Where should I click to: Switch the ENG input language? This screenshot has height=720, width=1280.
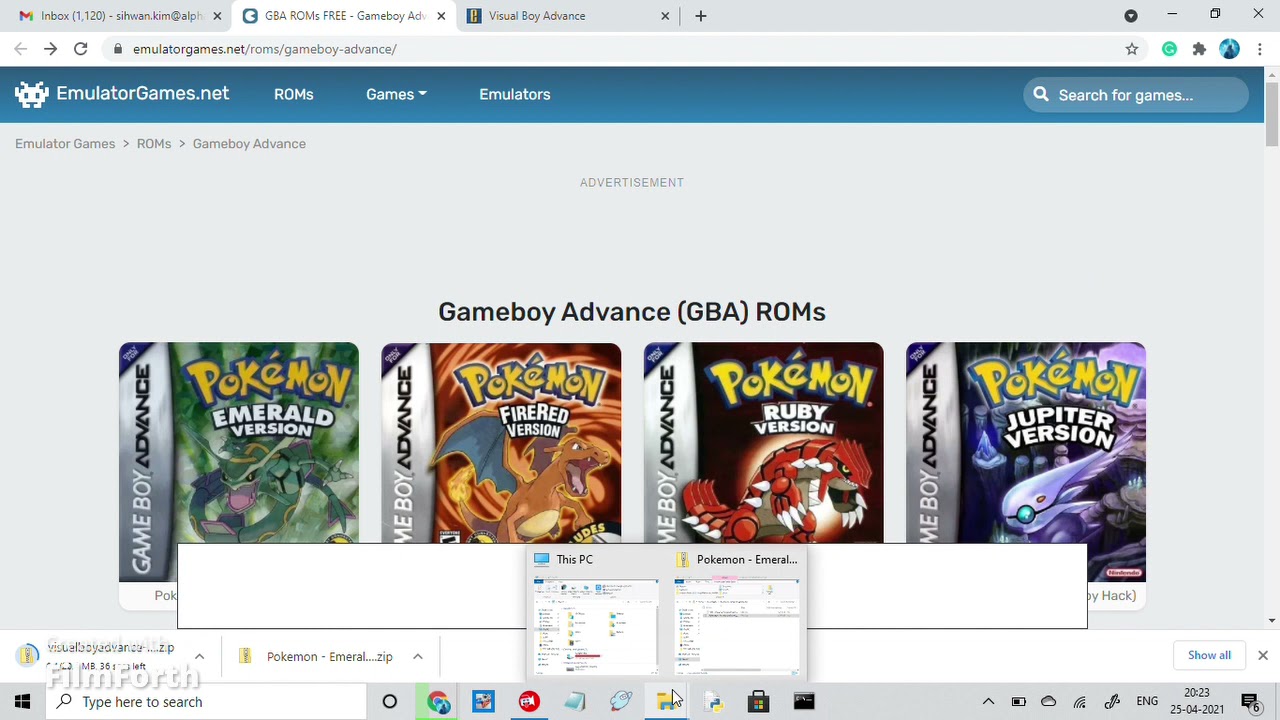[1147, 702]
